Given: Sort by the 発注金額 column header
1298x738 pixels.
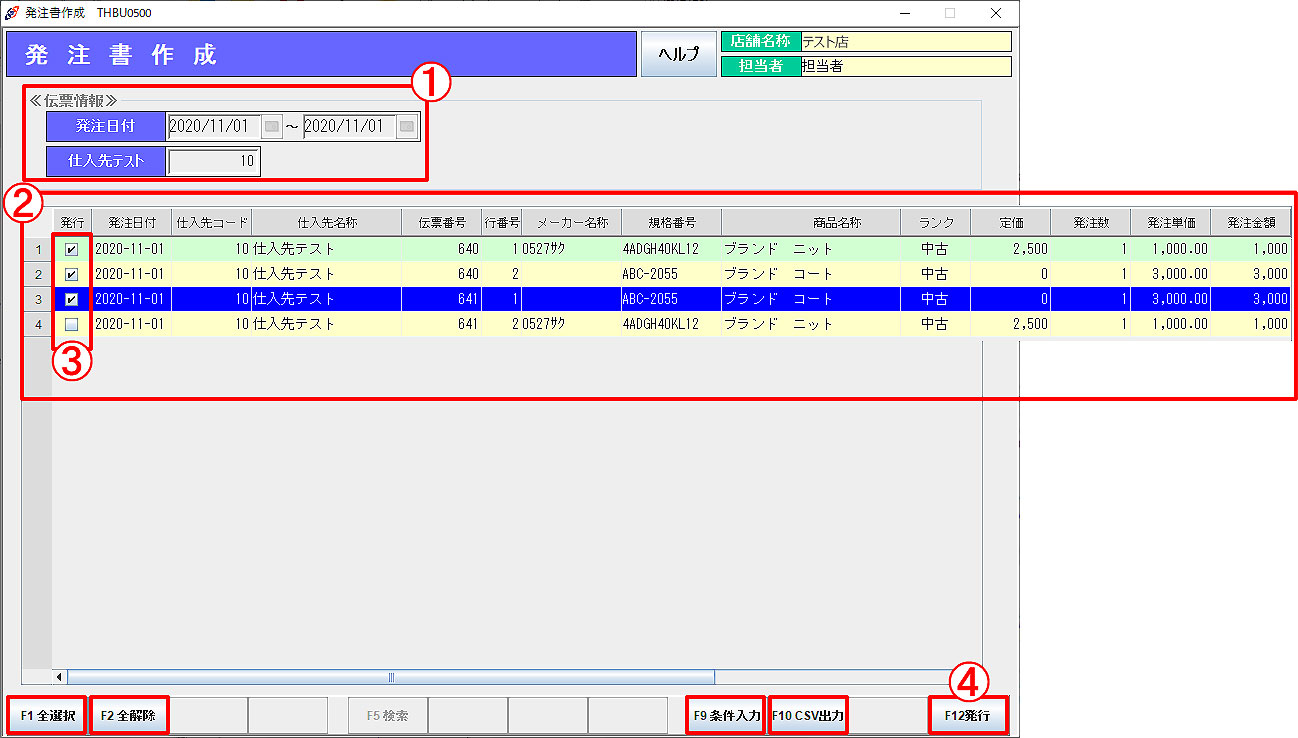Looking at the screenshot, I should point(1250,222).
